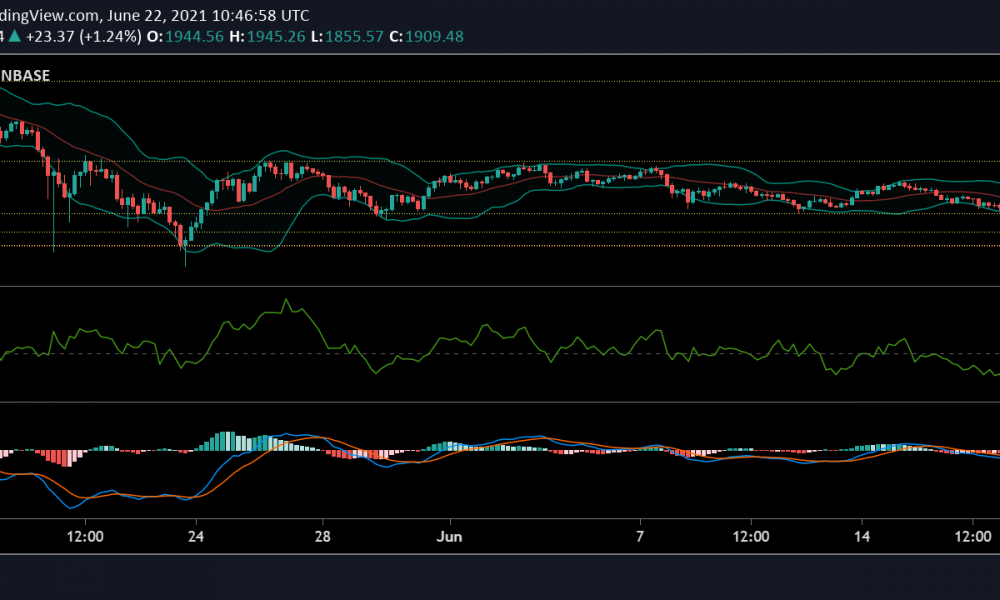Click the Jun month axis label
This screenshot has height=600, width=1000.
pos(450,536)
